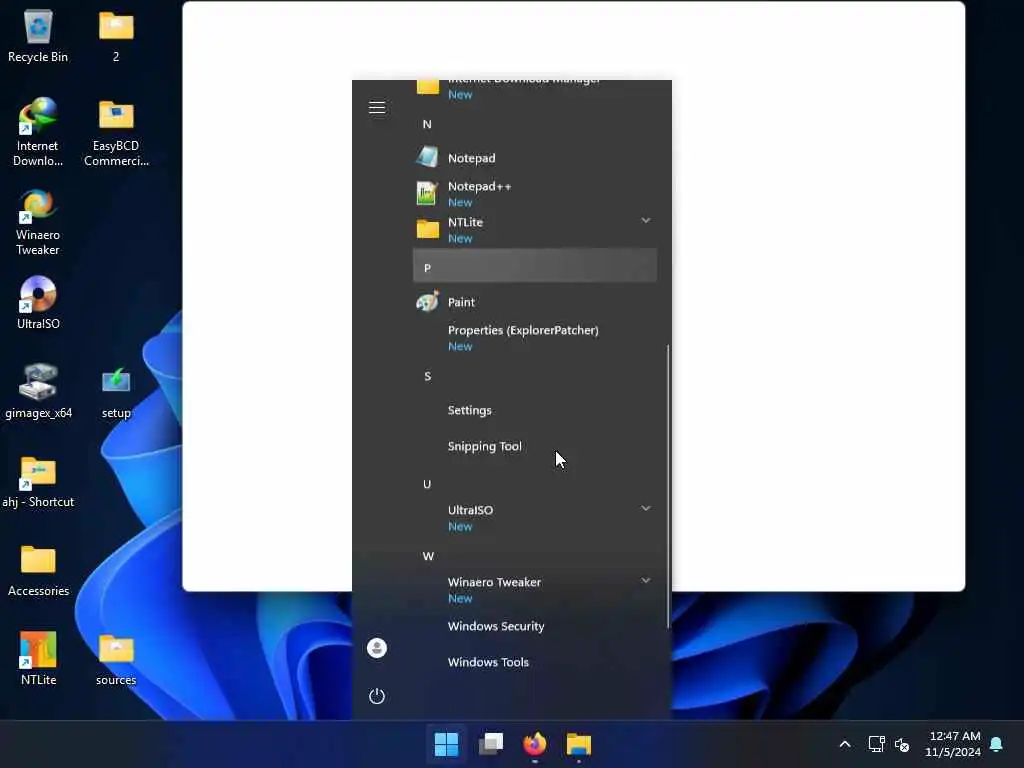Select the folder named 2 on desktop
Image resolution: width=1024 pixels, height=768 pixels.
pyautogui.click(x=116, y=37)
